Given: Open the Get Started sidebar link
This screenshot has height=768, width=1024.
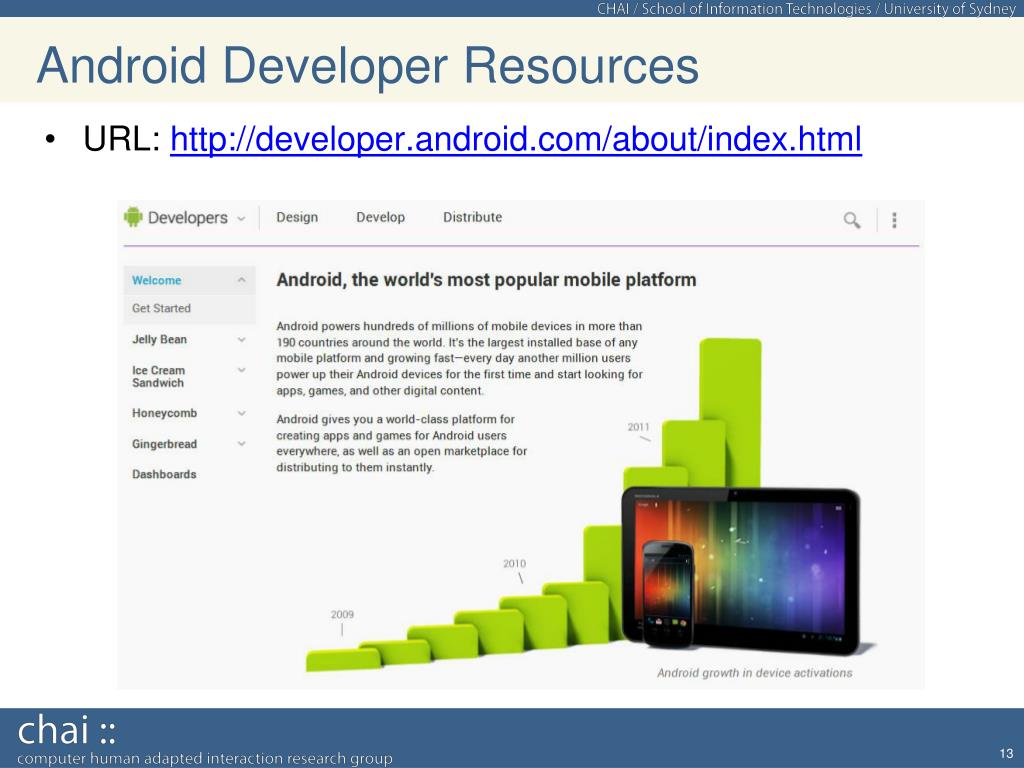Looking at the screenshot, I should (161, 308).
